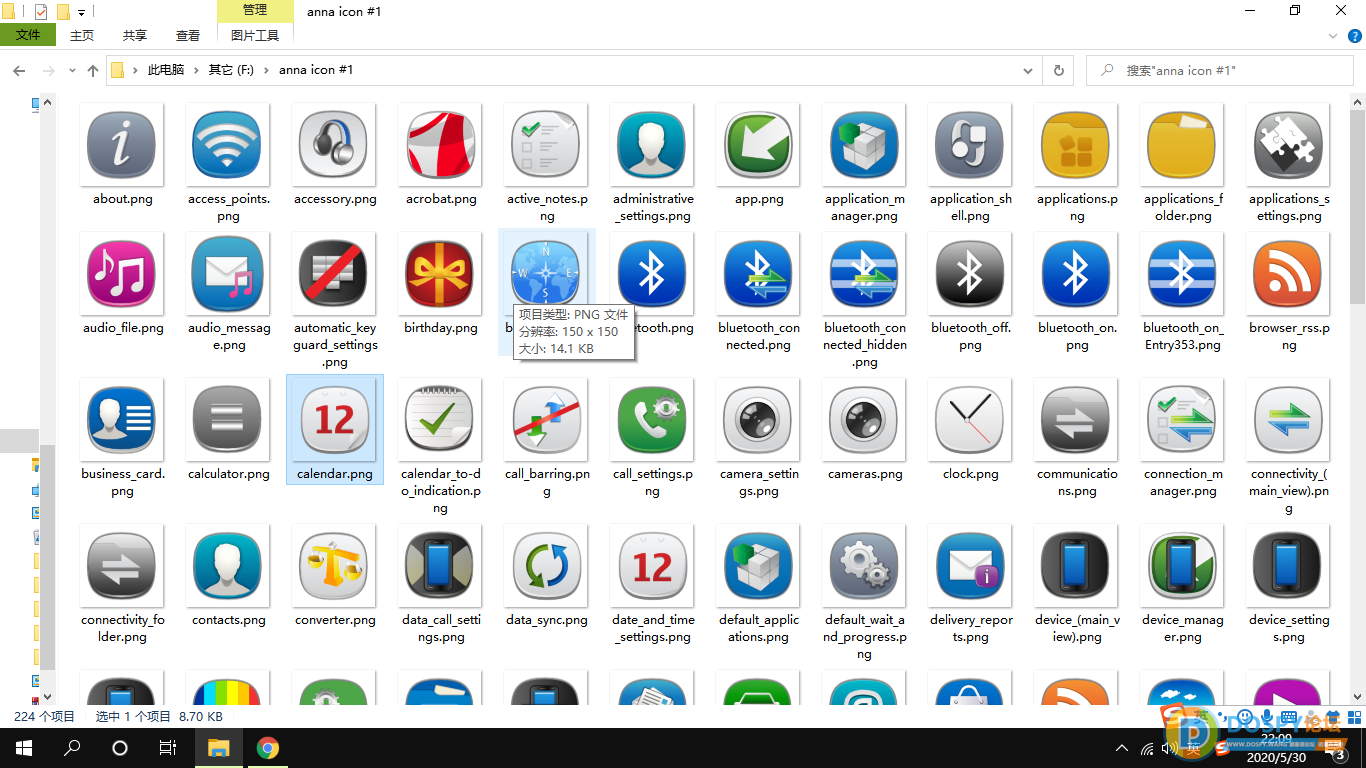Switch to the 主页 ribbon tab

tap(82, 35)
